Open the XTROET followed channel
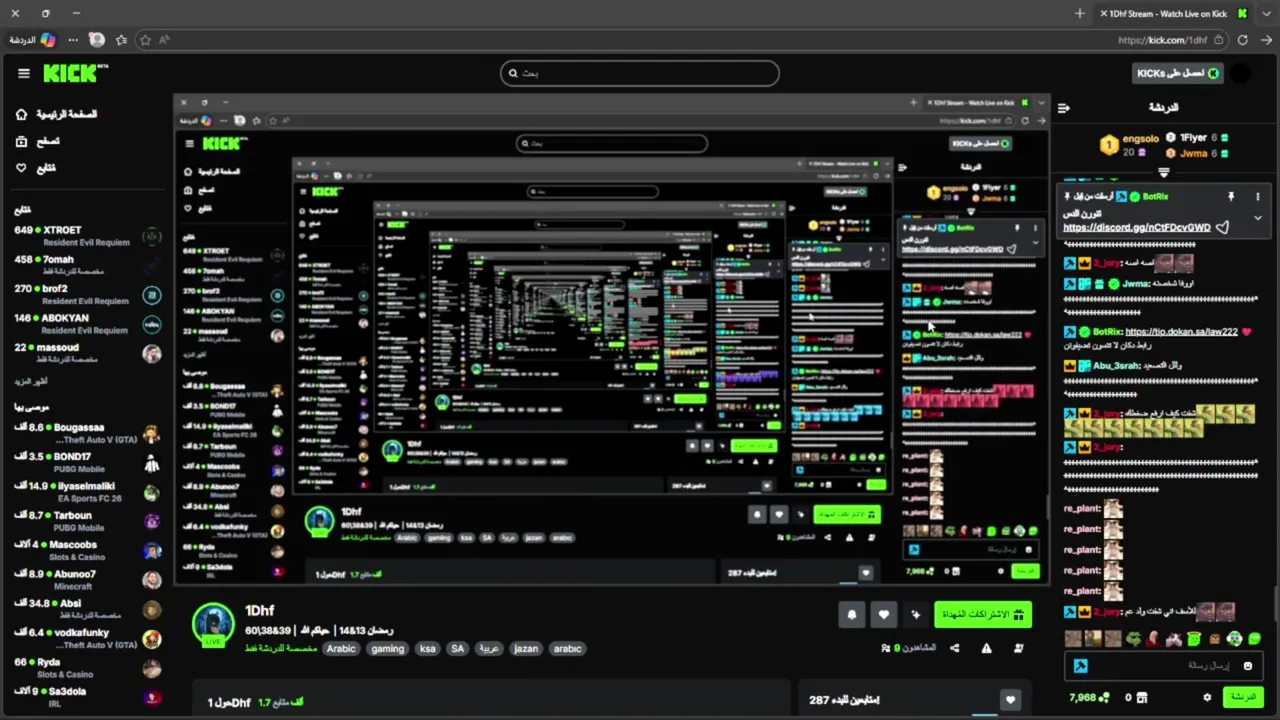1280x720 pixels. coord(87,236)
